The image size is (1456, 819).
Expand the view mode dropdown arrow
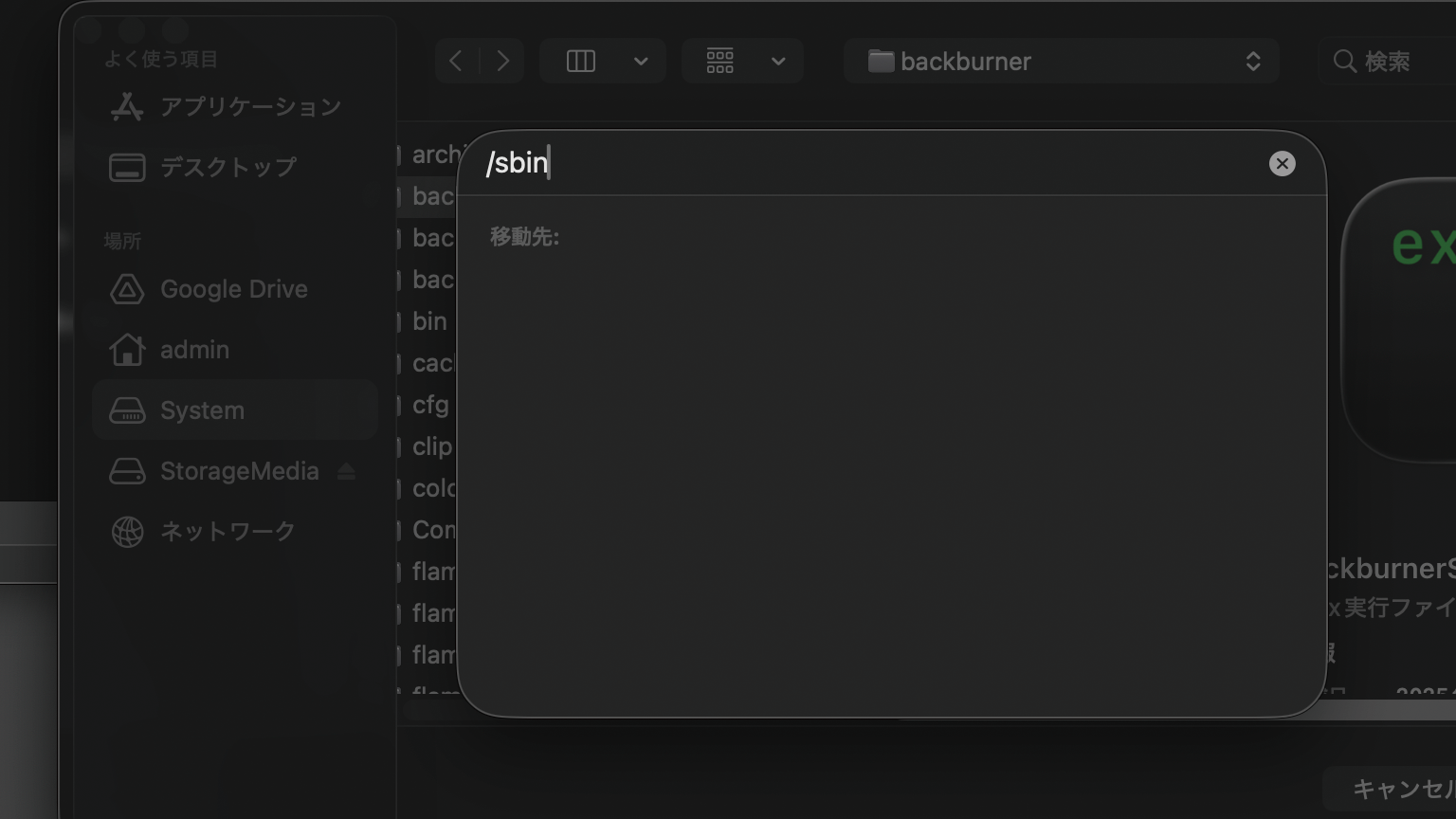coord(641,62)
